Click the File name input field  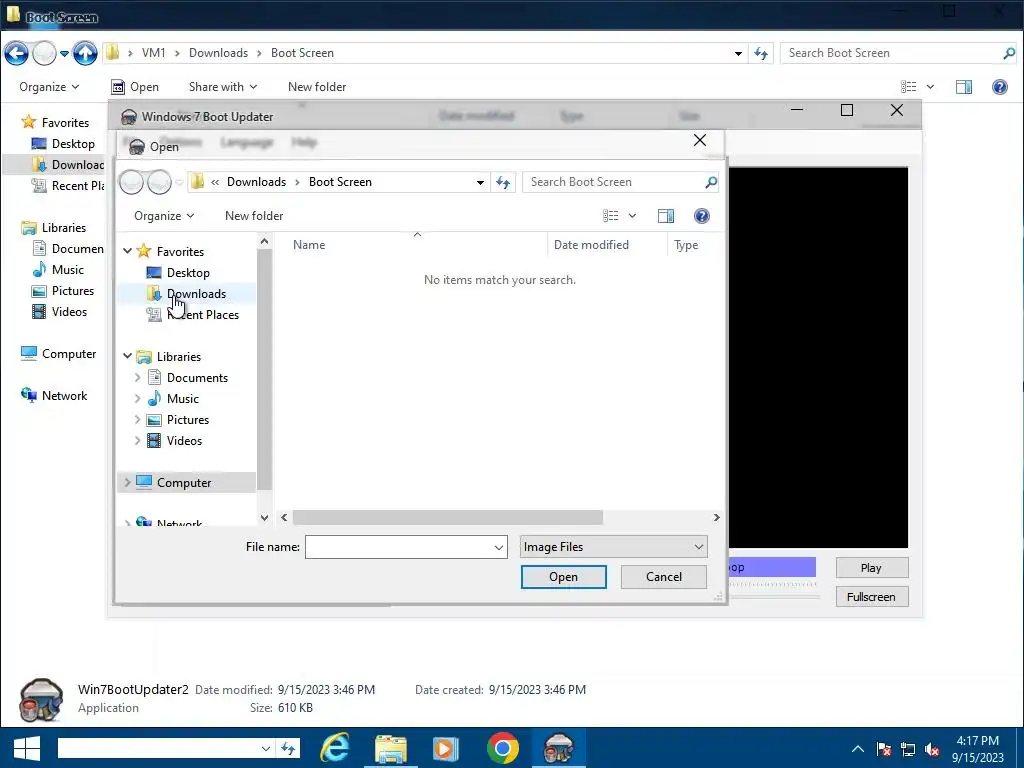398,547
